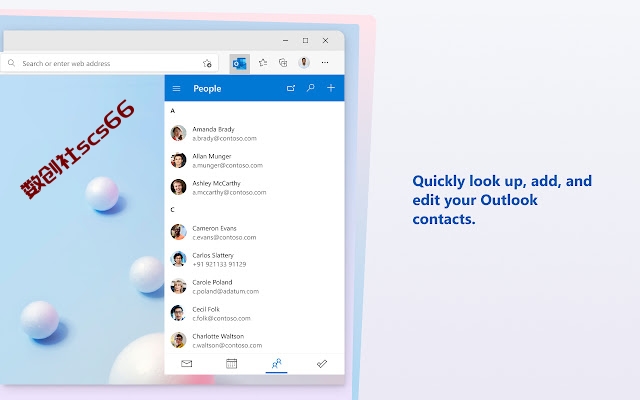Open Charlotte Waltson's contact photo
The height and width of the screenshot is (400, 640).
click(x=178, y=340)
